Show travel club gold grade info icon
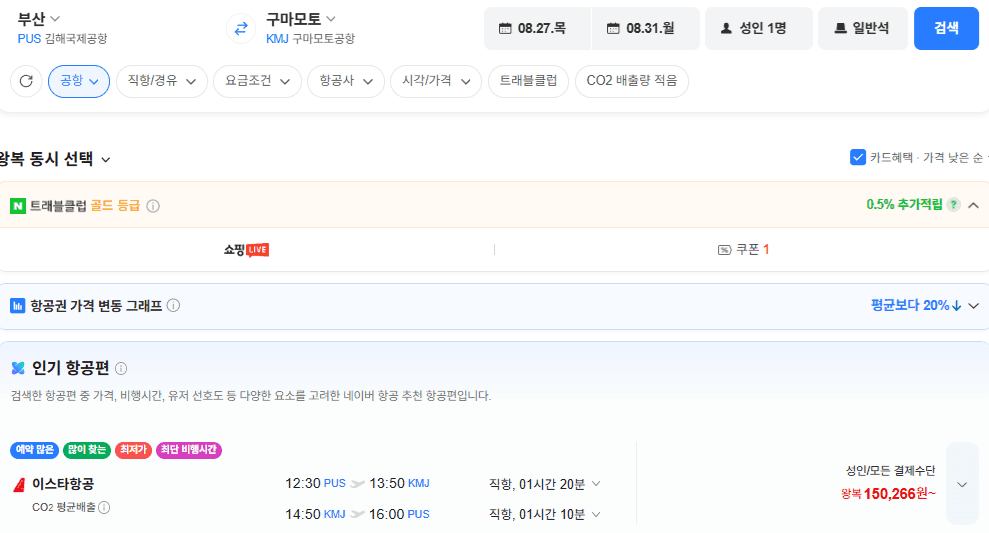This screenshot has width=989, height=533. (x=153, y=206)
